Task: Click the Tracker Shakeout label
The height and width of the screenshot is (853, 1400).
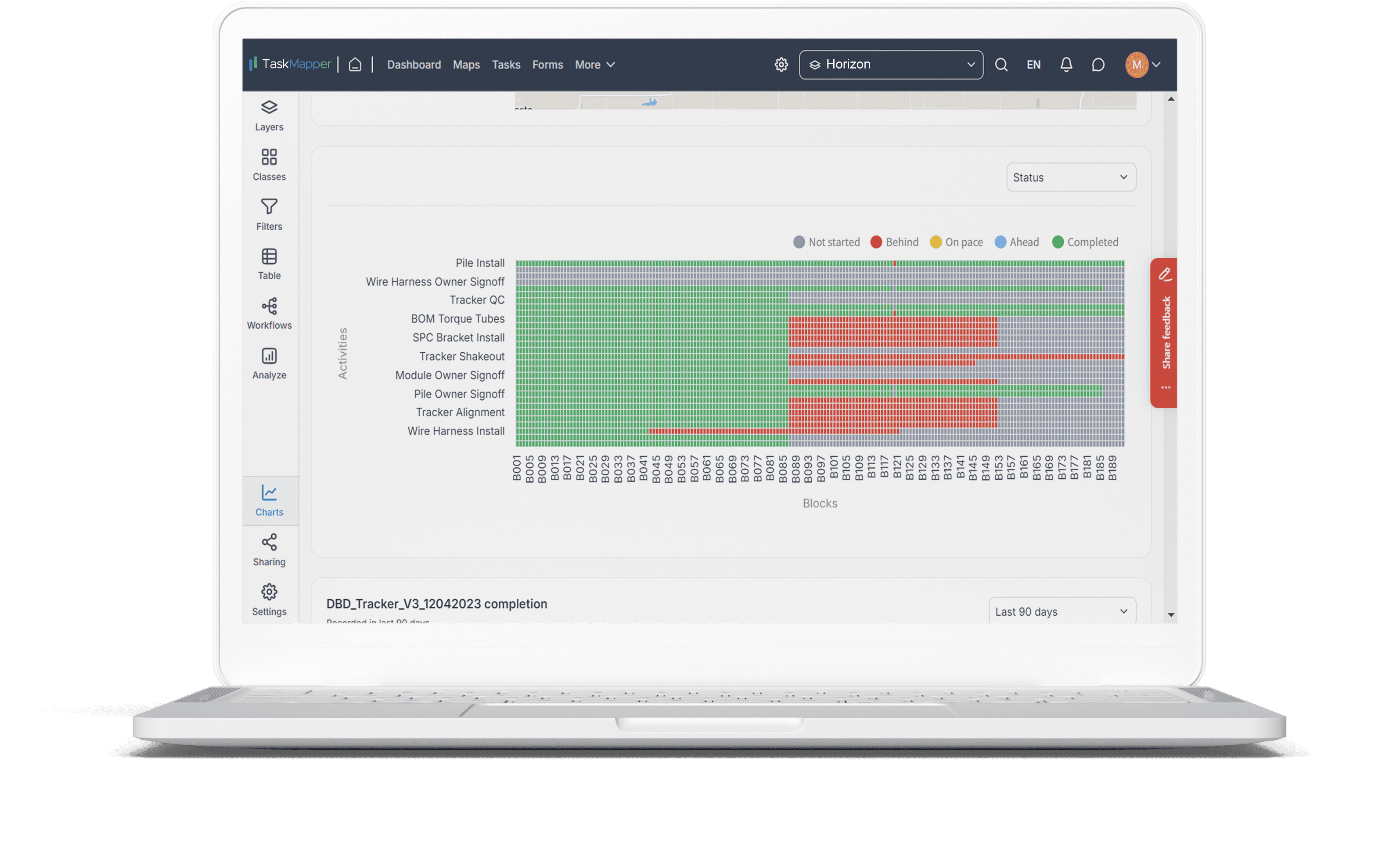Action: [461, 356]
